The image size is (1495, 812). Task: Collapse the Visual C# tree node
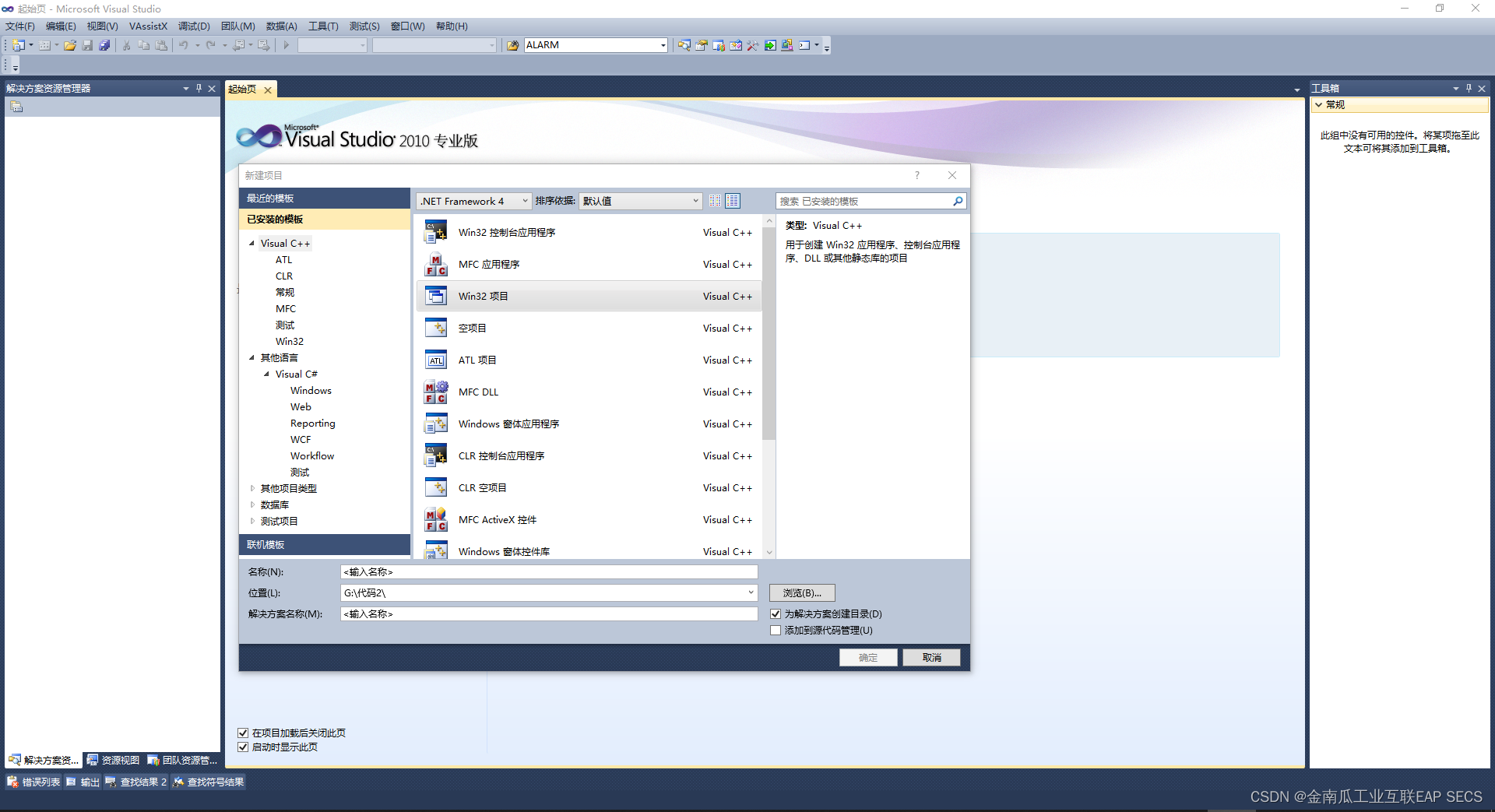[x=266, y=374]
